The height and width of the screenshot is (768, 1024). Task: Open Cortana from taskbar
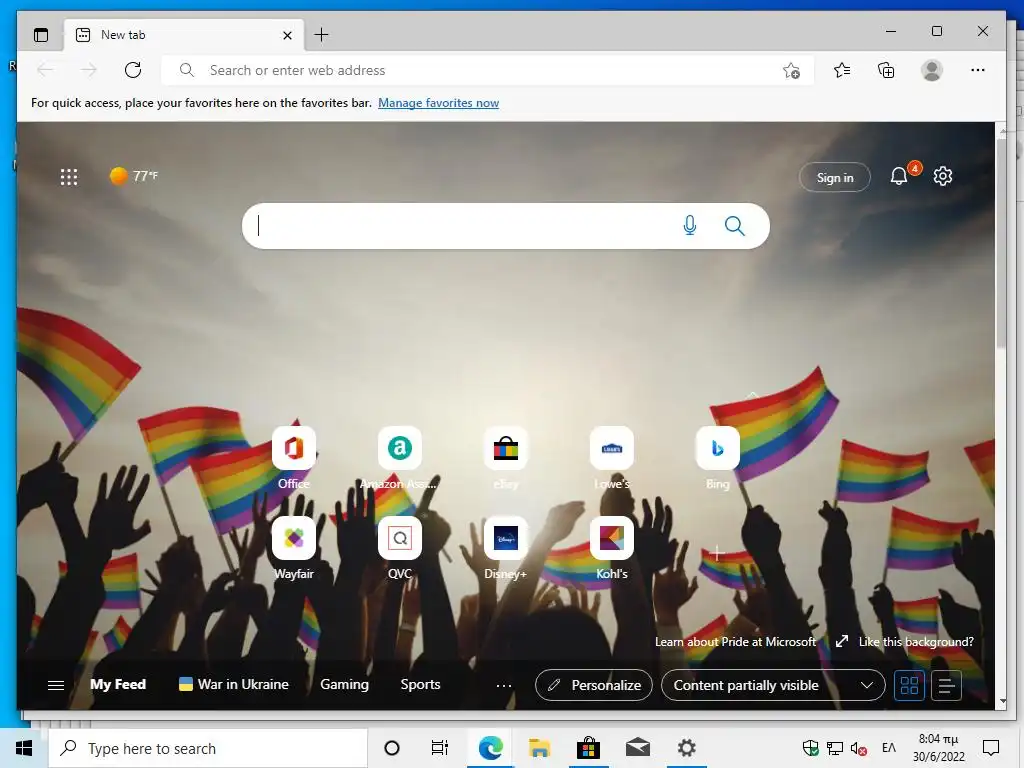coord(392,748)
